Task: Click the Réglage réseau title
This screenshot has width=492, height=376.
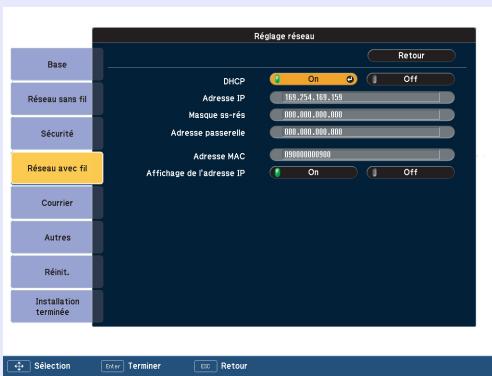Action: [x=284, y=36]
